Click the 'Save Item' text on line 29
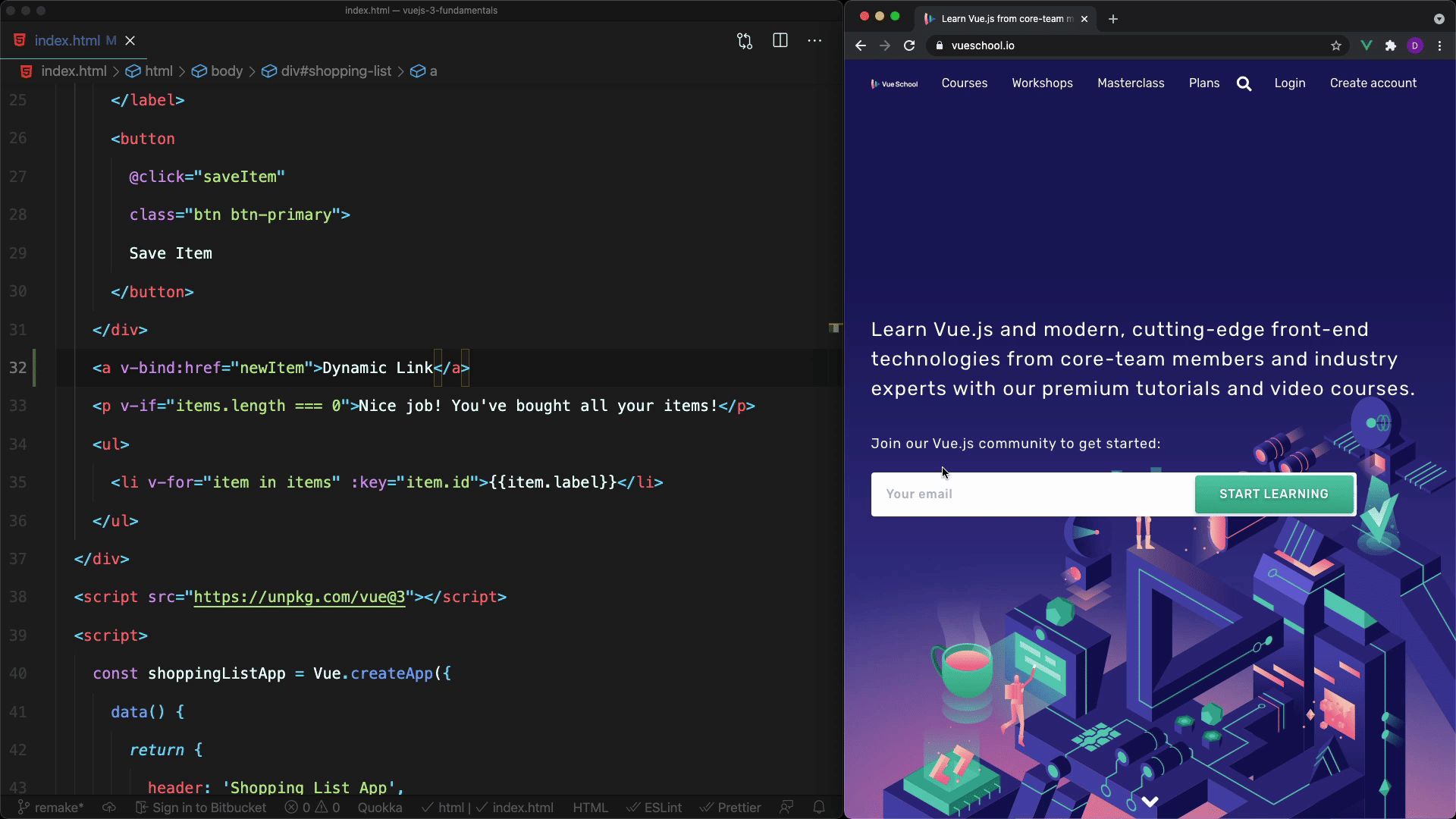Viewport: 1456px width, 819px height. point(171,253)
